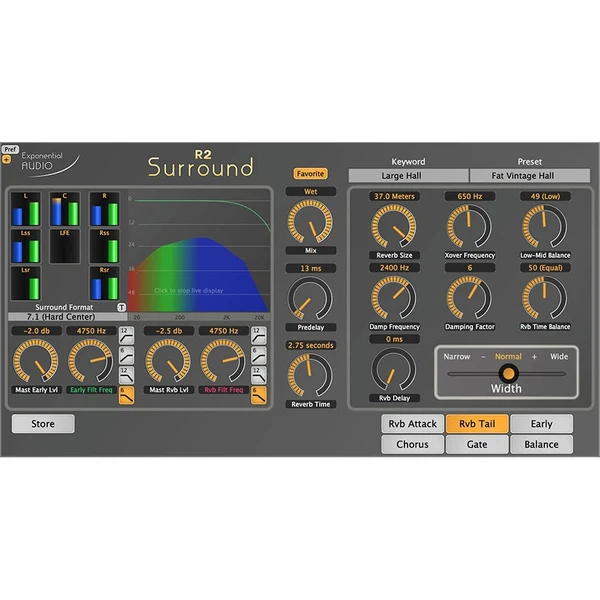Enable top 12 dB reverb filter slope

tap(258, 333)
